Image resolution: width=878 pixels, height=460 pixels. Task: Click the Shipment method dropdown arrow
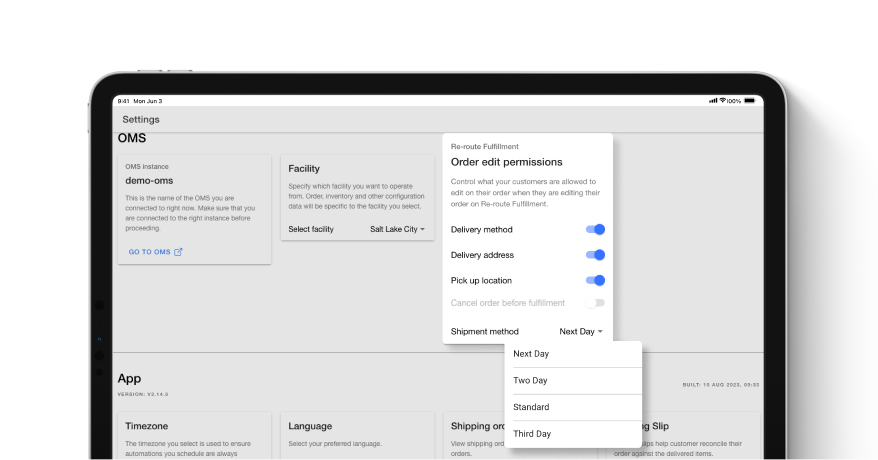pyautogui.click(x=600, y=331)
